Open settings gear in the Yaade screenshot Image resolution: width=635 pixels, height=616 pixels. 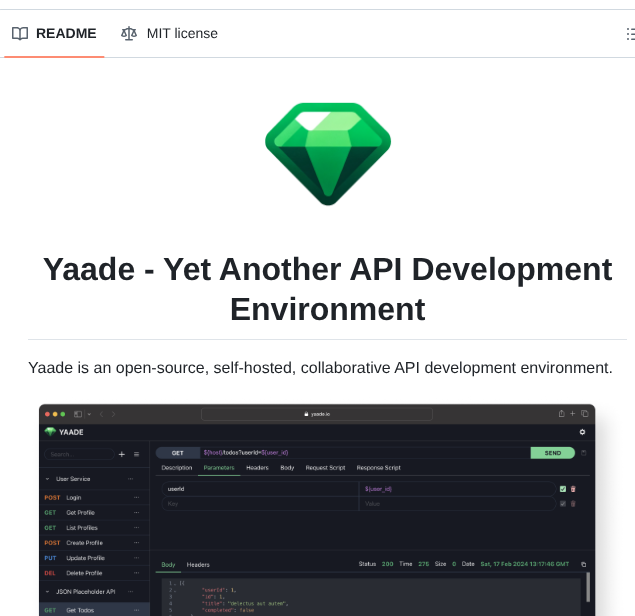pyautogui.click(x=582, y=432)
